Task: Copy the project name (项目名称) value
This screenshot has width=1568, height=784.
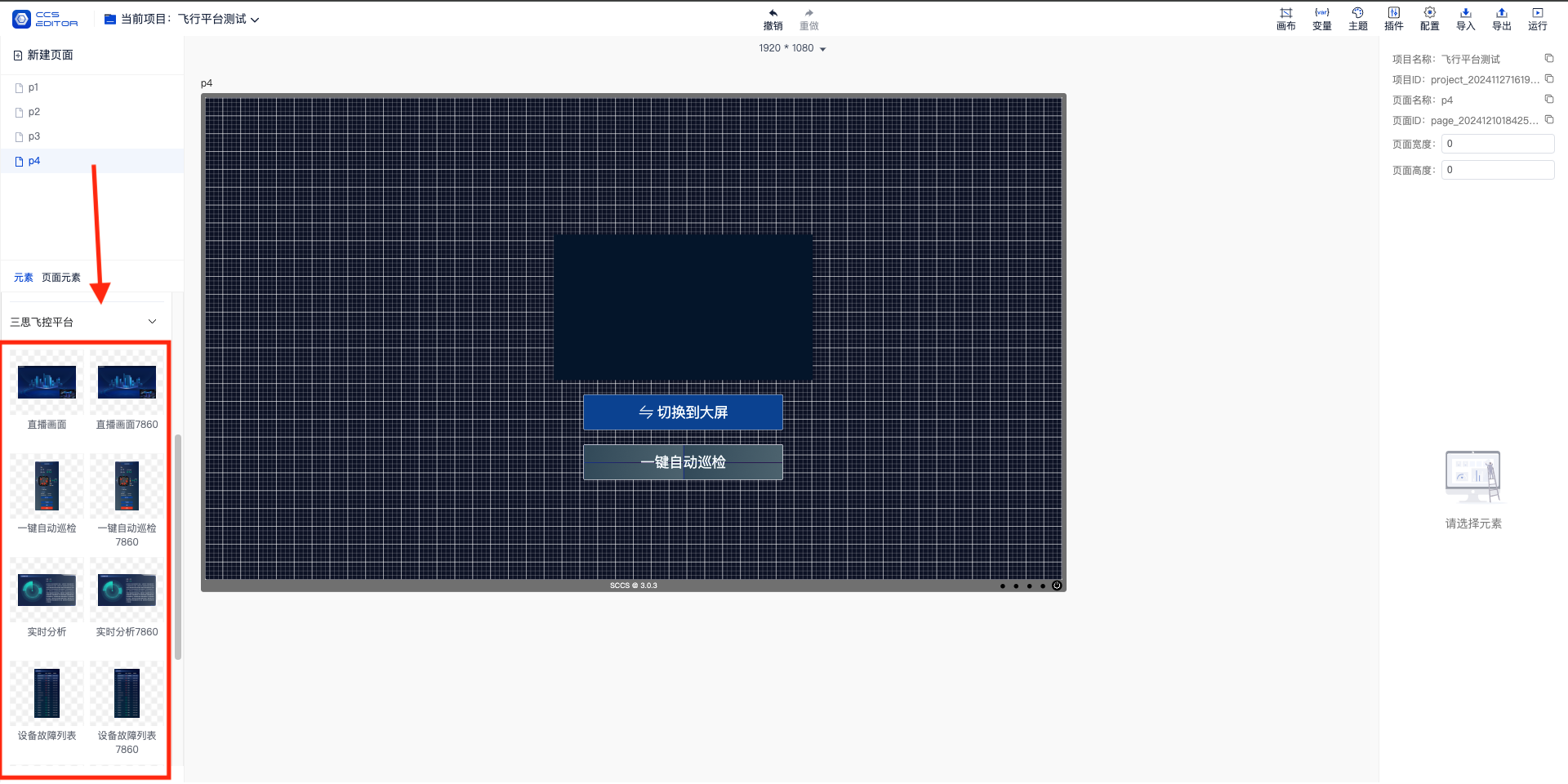Action: (1548, 58)
